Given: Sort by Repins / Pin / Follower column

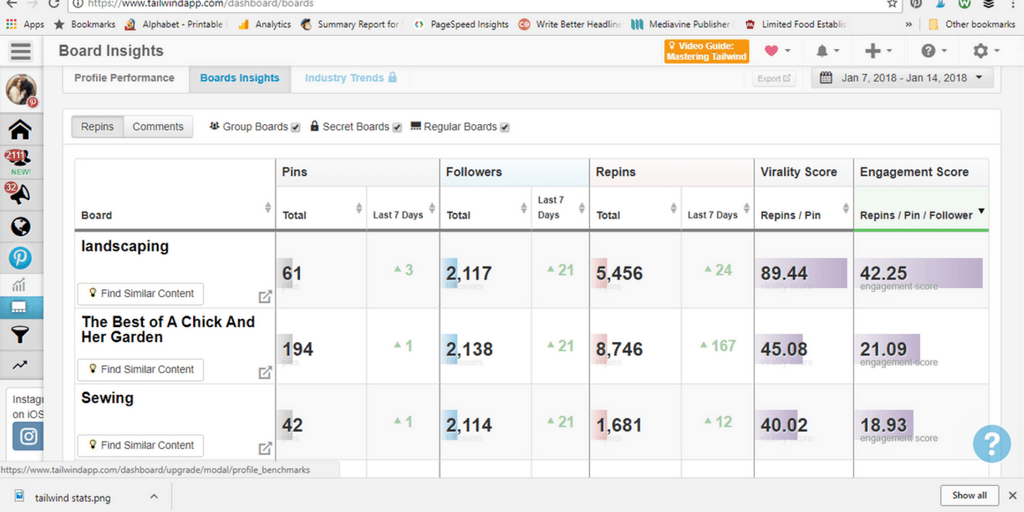Looking at the screenshot, I should [921, 208].
